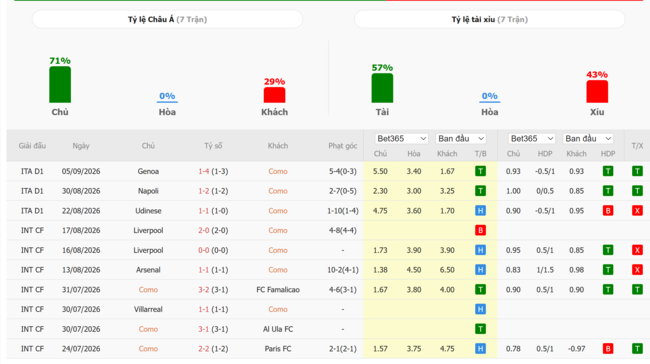Click the Giải đấu column header
This screenshot has width=650, height=364.
[32, 146]
